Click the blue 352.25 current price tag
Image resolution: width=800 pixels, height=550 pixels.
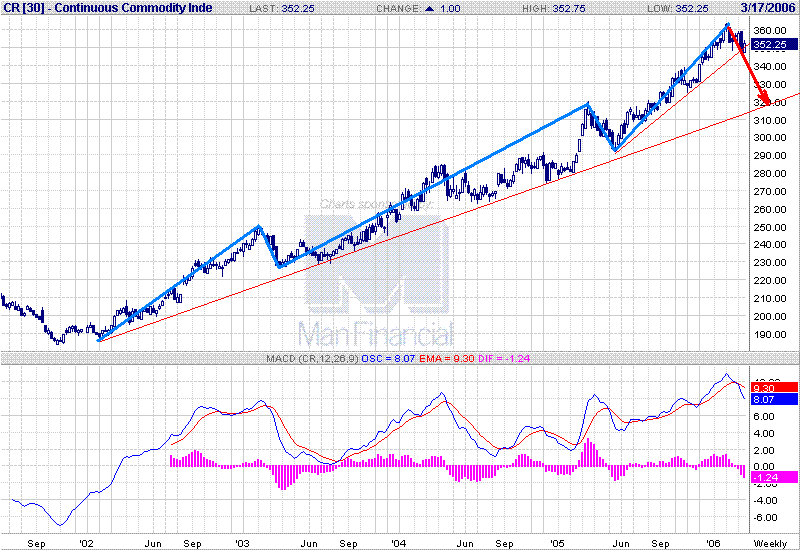773,44
